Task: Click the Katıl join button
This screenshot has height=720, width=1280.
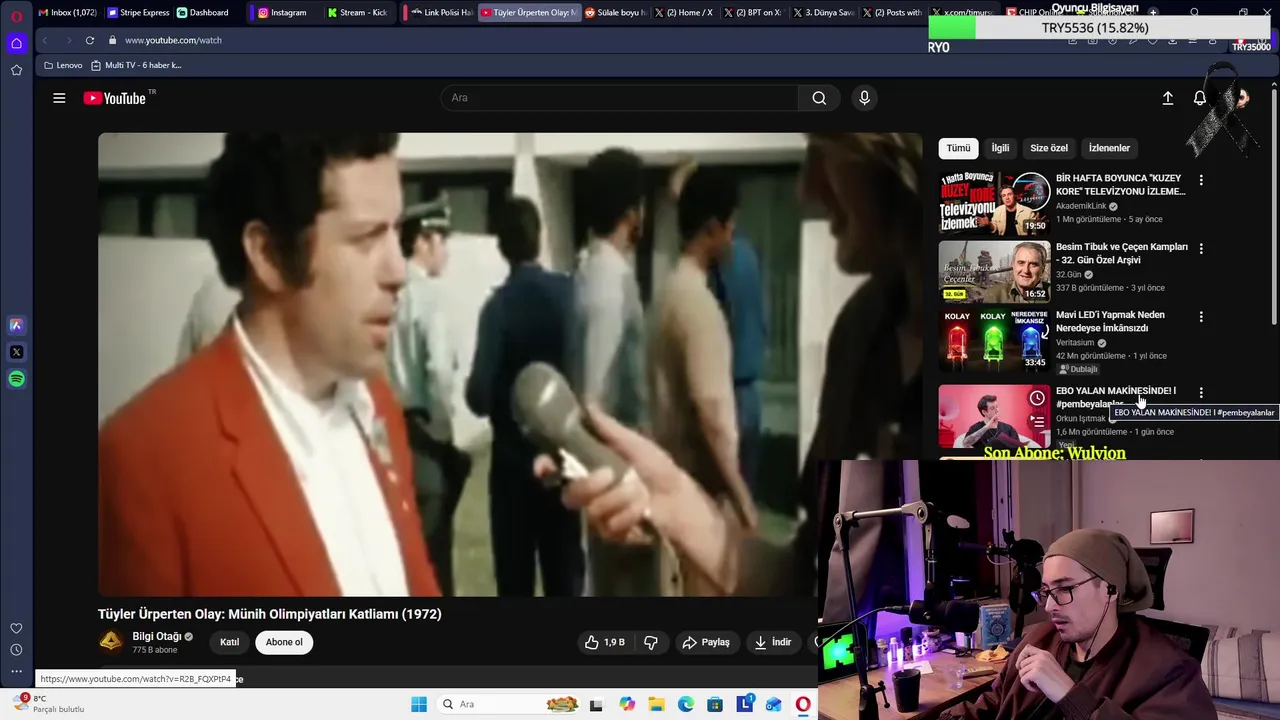Action: (x=230, y=642)
